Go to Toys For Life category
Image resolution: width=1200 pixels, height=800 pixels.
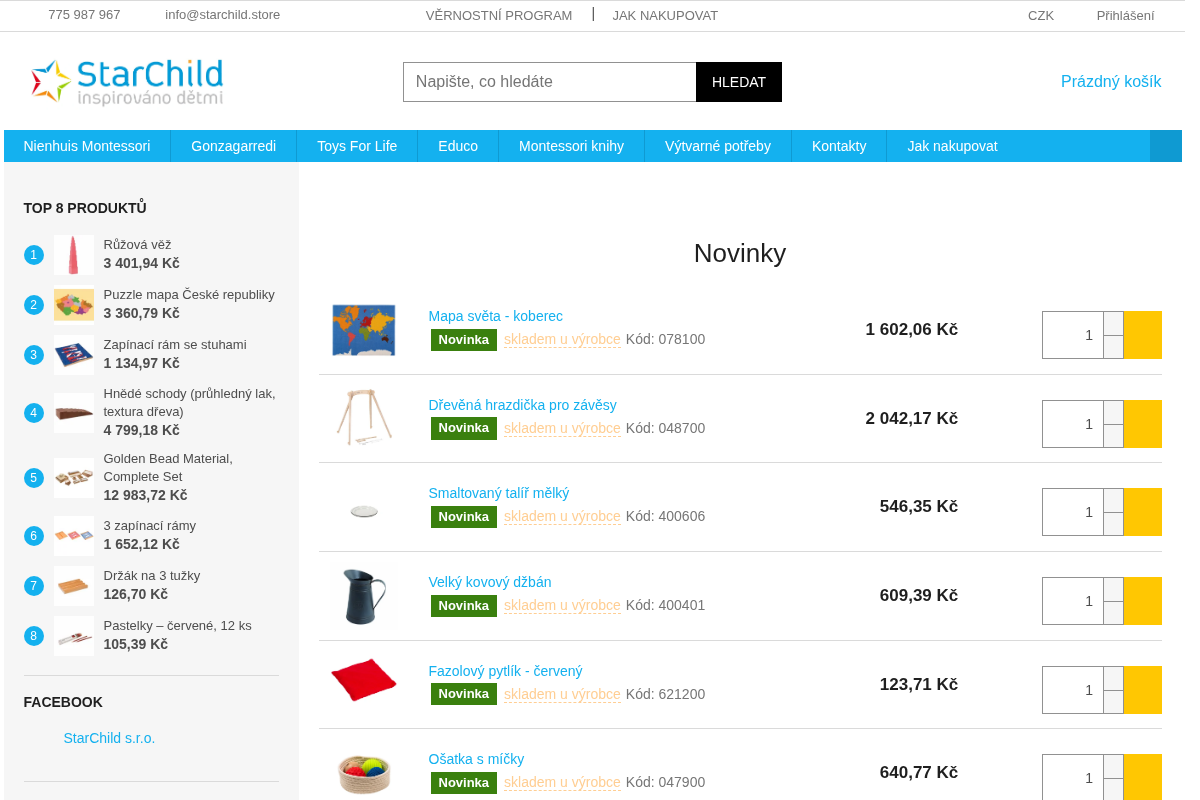click(357, 146)
